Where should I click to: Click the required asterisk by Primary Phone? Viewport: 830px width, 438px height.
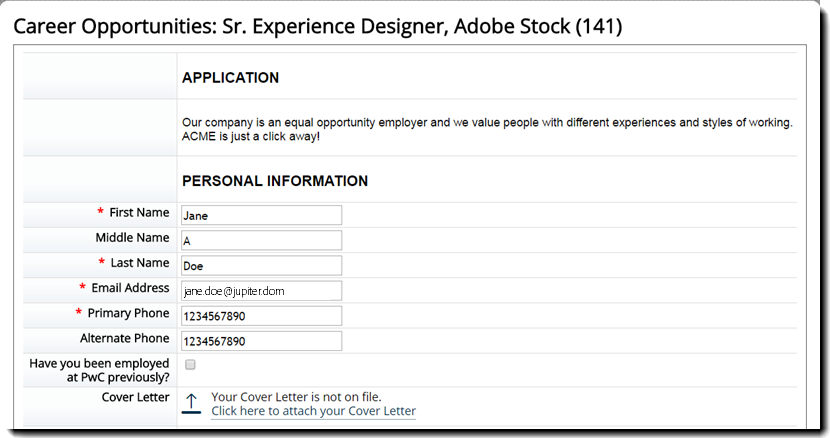point(78,314)
